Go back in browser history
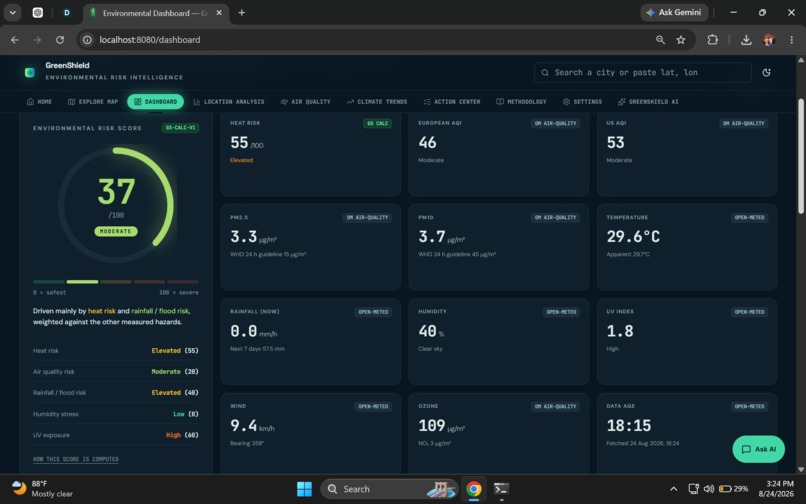 coord(15,40)
